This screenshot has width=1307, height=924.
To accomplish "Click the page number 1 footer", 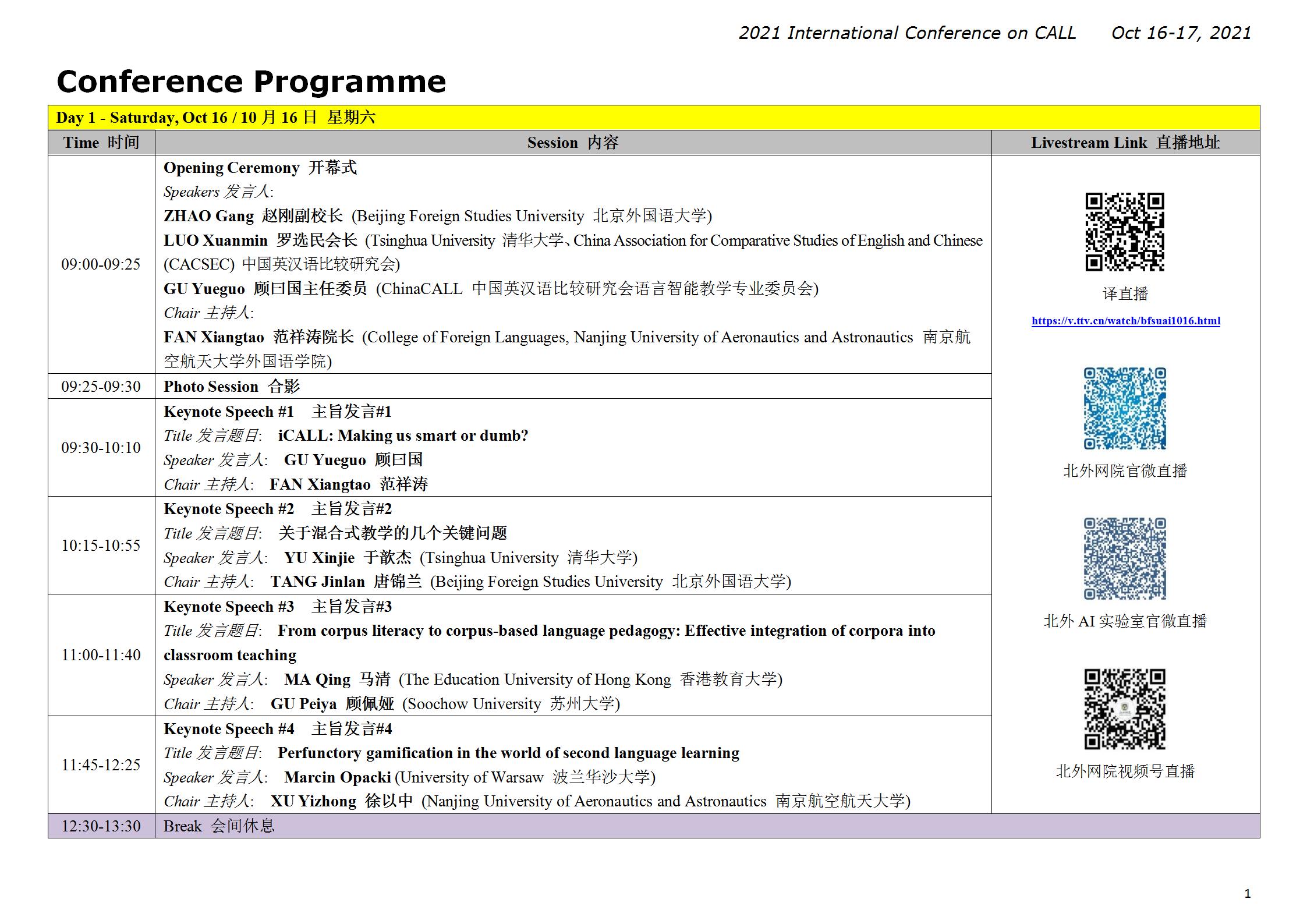I will [1247, 894].
